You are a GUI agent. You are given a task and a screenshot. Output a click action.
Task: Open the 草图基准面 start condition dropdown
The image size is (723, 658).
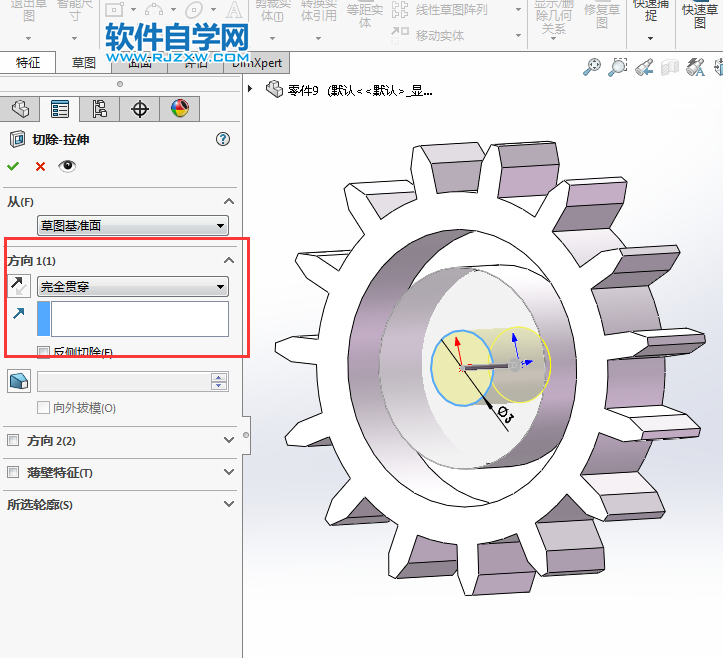tap(133, 225)
